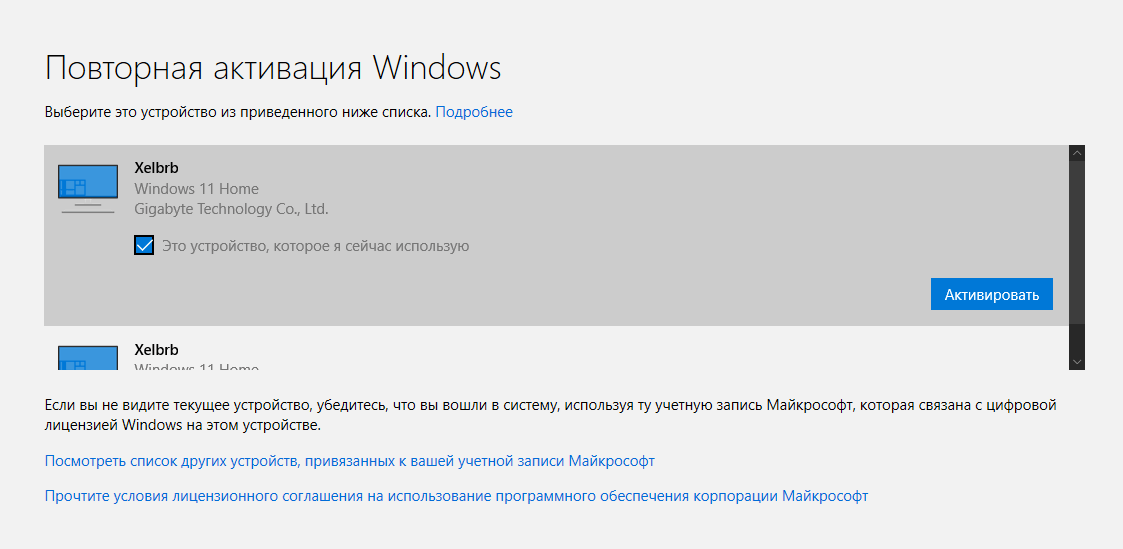Click the first Xelbrb device name

[x=156, y=168]
